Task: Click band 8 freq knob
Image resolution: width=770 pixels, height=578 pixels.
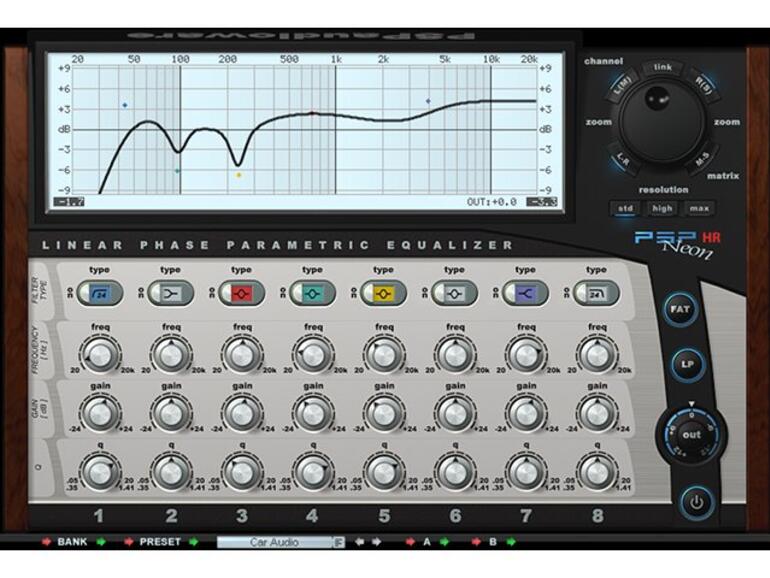Action: [x=597, y=355]
